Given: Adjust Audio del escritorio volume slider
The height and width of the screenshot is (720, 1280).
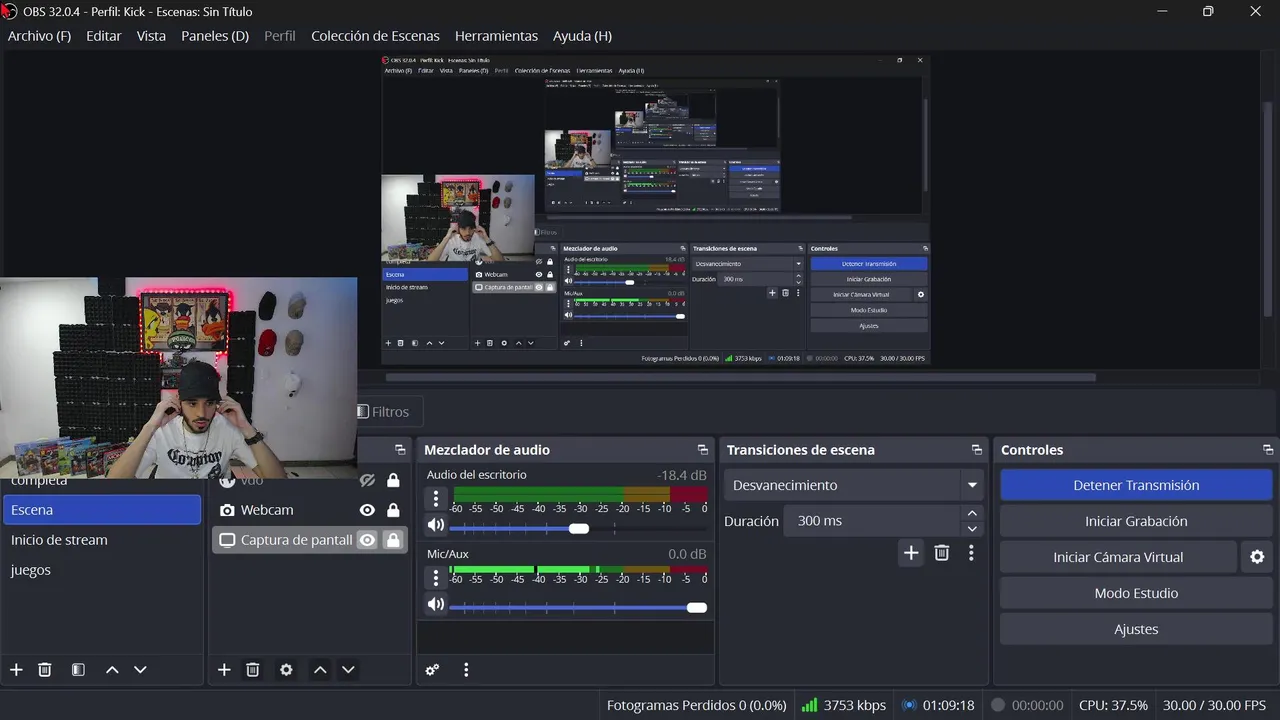Looking at the screenshot, I should point(578,528).
